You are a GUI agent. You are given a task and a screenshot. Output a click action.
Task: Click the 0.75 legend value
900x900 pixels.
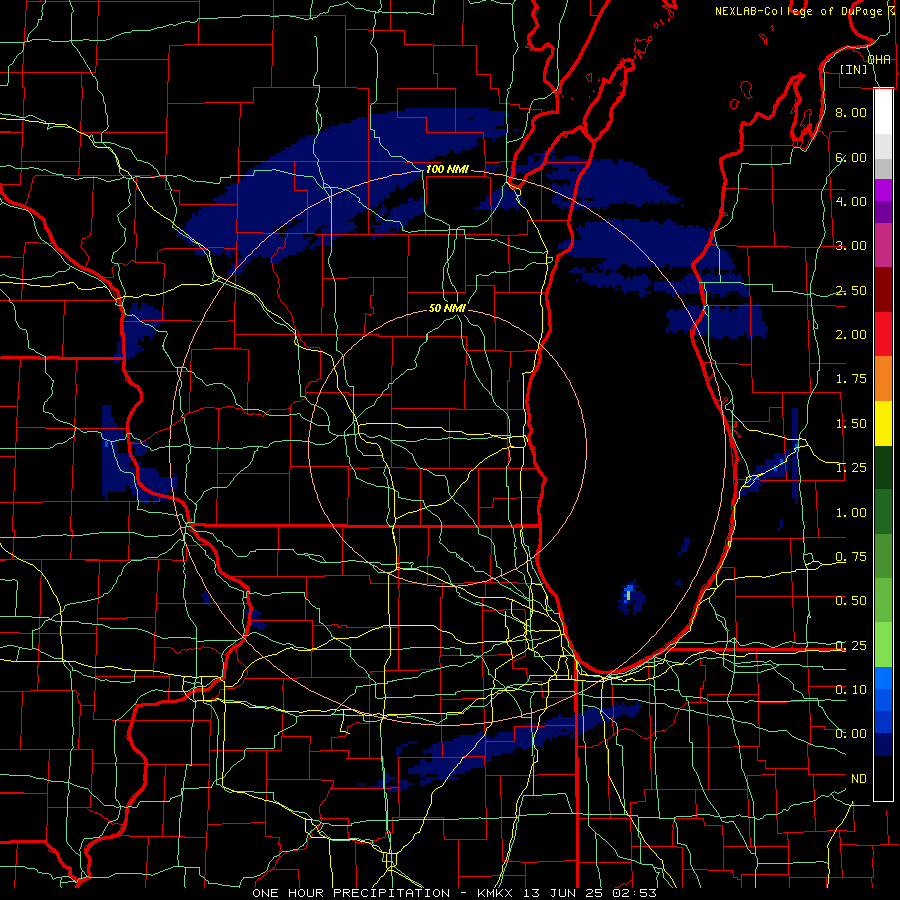pos(851,557)
